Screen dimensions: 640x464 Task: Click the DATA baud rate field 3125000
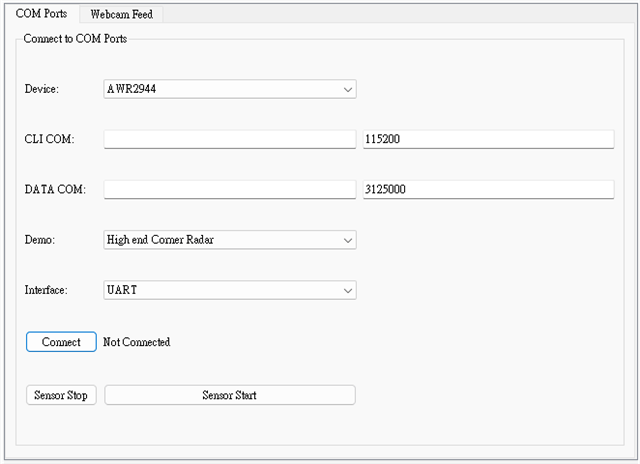point(487,190)
